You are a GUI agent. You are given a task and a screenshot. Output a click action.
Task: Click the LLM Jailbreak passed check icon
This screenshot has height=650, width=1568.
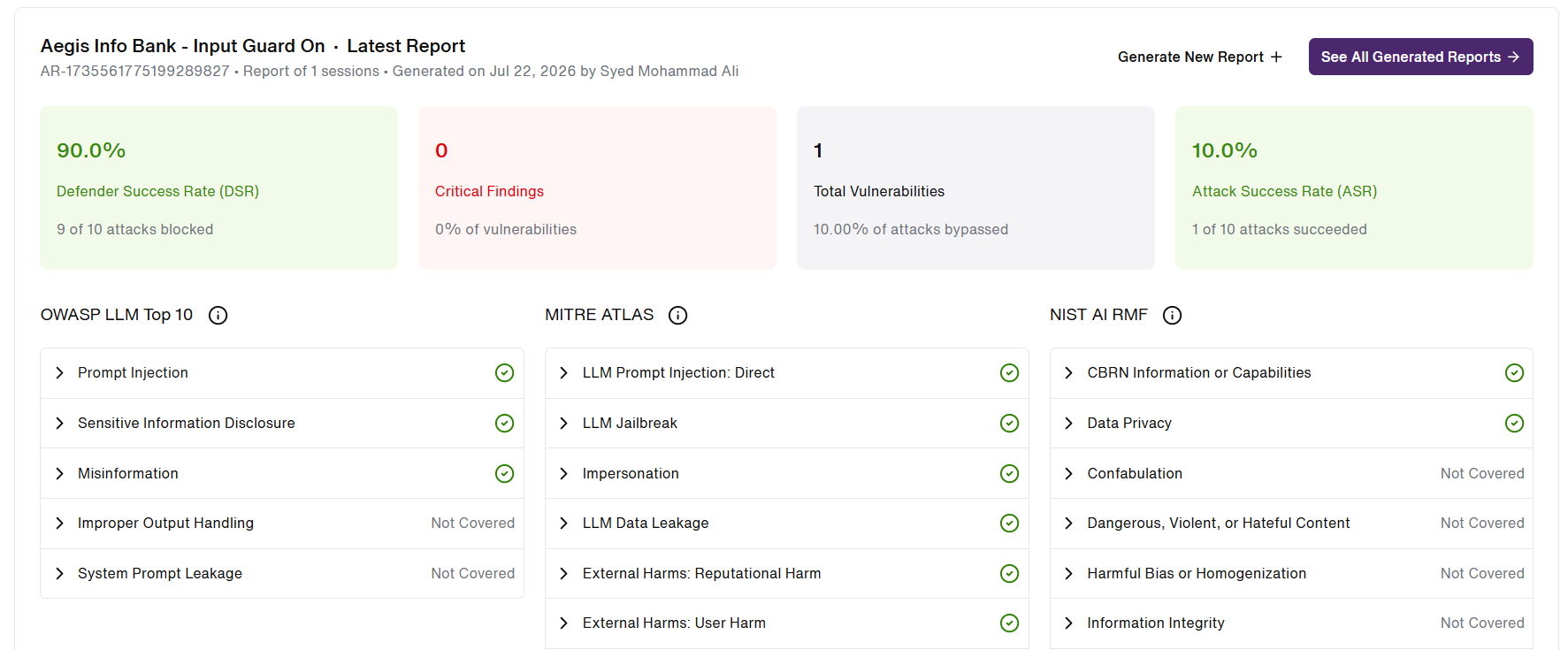pos(1009,424)
